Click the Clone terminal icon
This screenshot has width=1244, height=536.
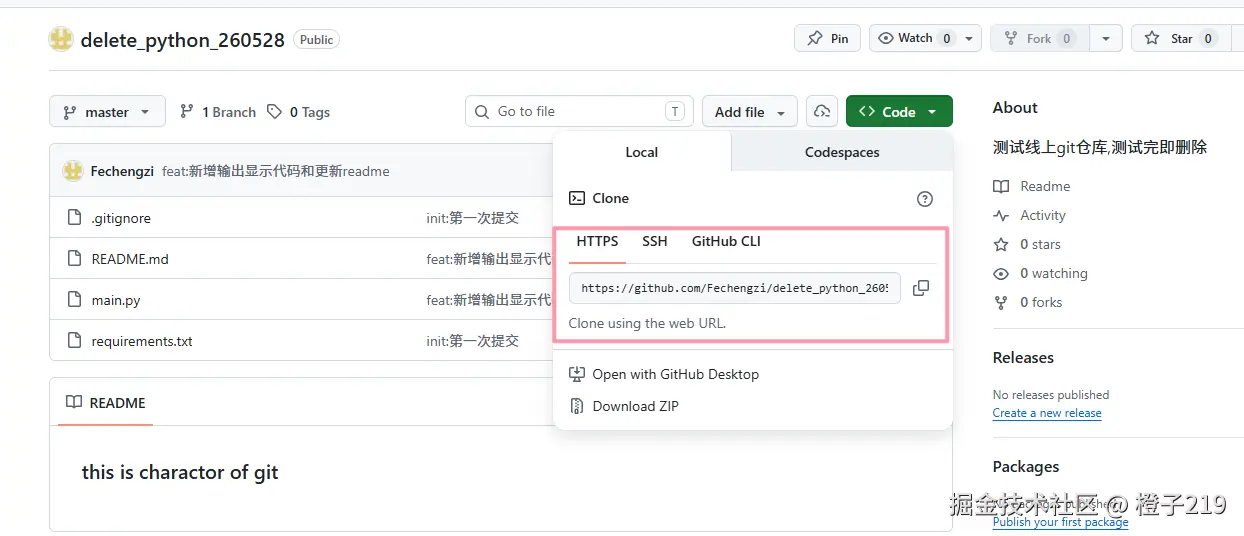(x=577, y=198)
